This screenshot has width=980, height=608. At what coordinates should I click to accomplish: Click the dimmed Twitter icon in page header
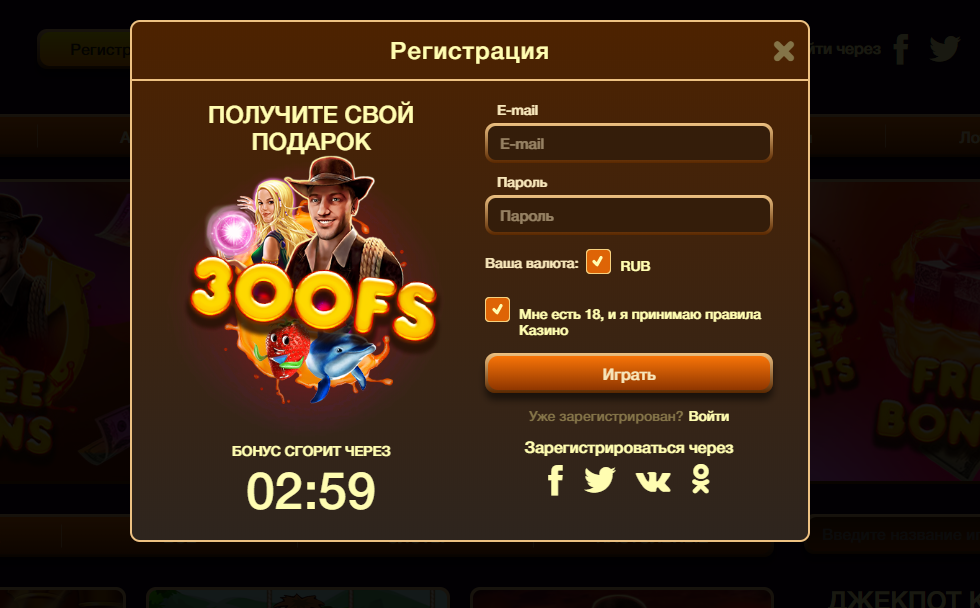point(944,49)
